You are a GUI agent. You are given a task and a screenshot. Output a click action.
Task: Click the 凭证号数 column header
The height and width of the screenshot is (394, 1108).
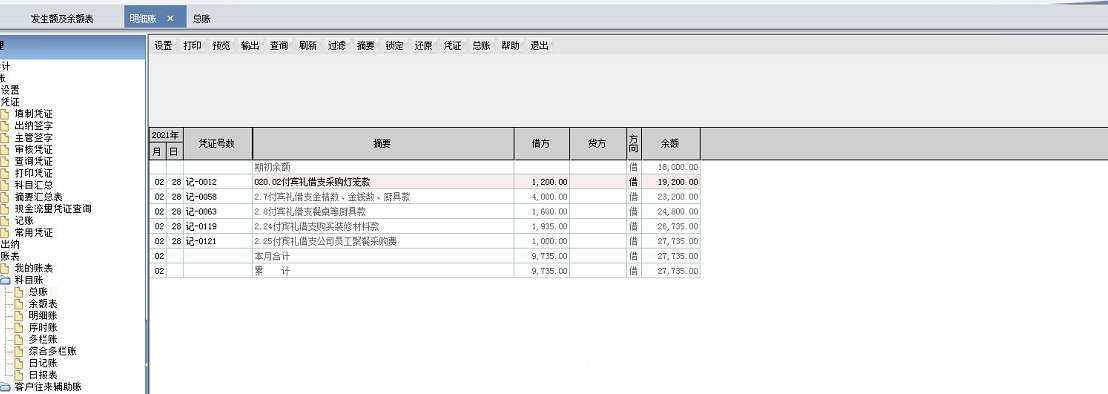tap(218, 143)
